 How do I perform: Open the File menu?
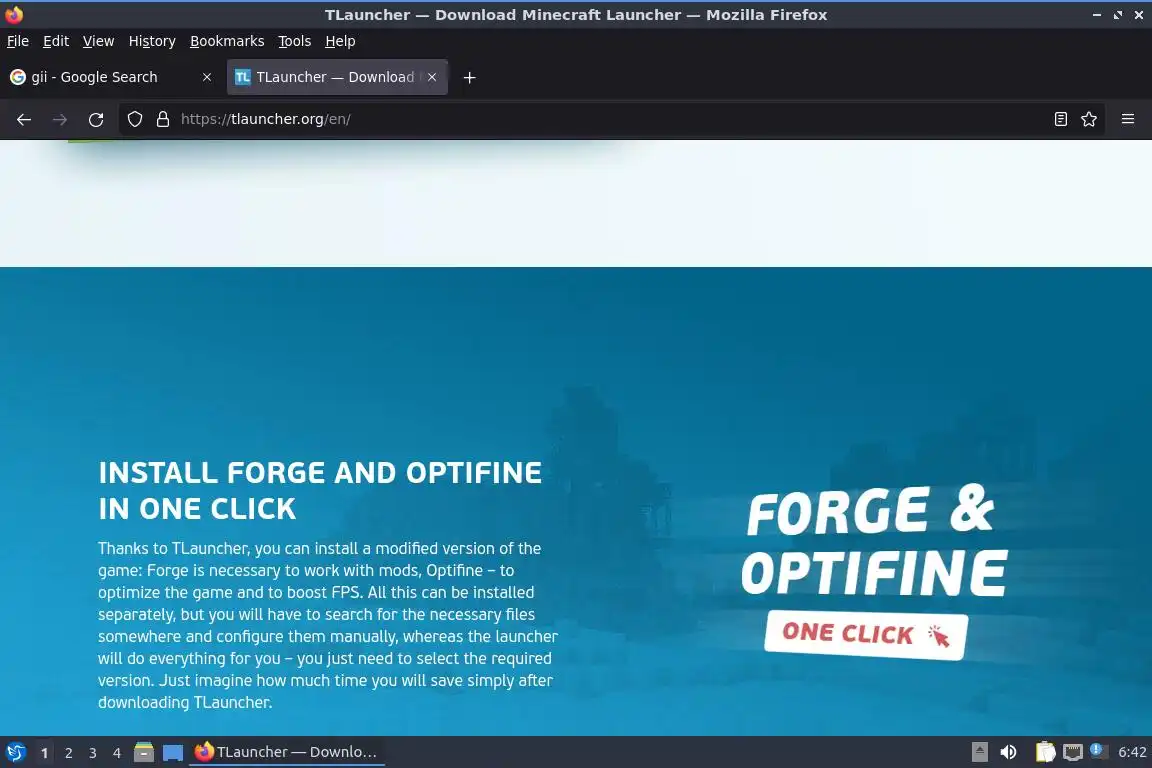[18, 41]
